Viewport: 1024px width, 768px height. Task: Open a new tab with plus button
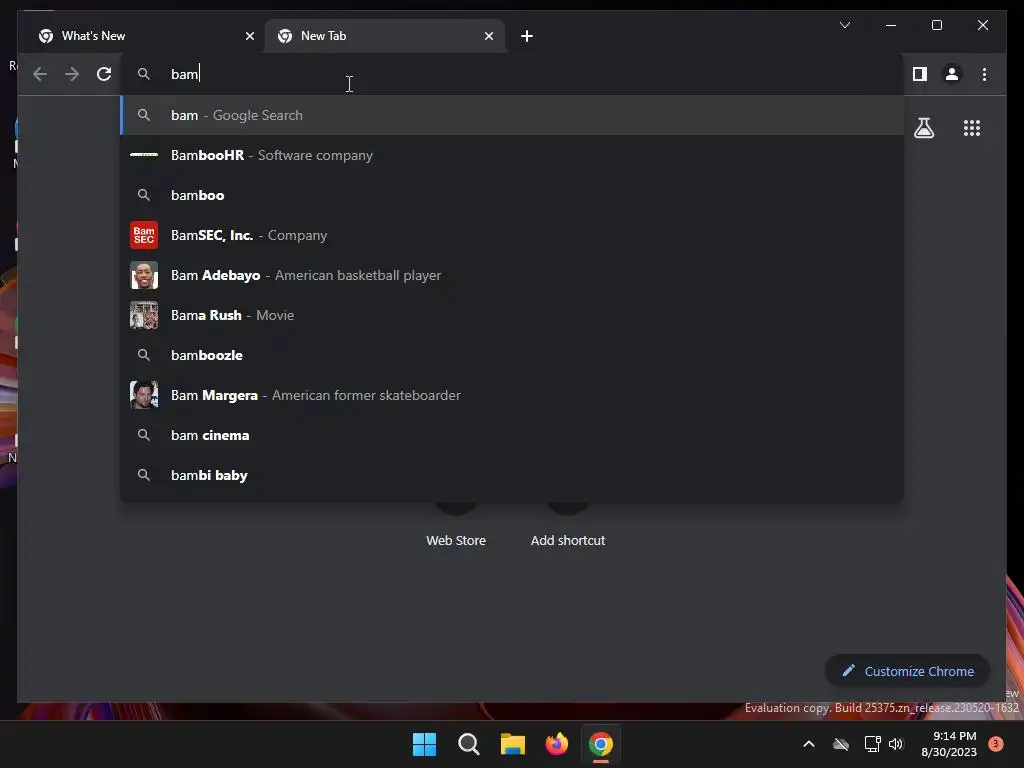pos(527,36)
